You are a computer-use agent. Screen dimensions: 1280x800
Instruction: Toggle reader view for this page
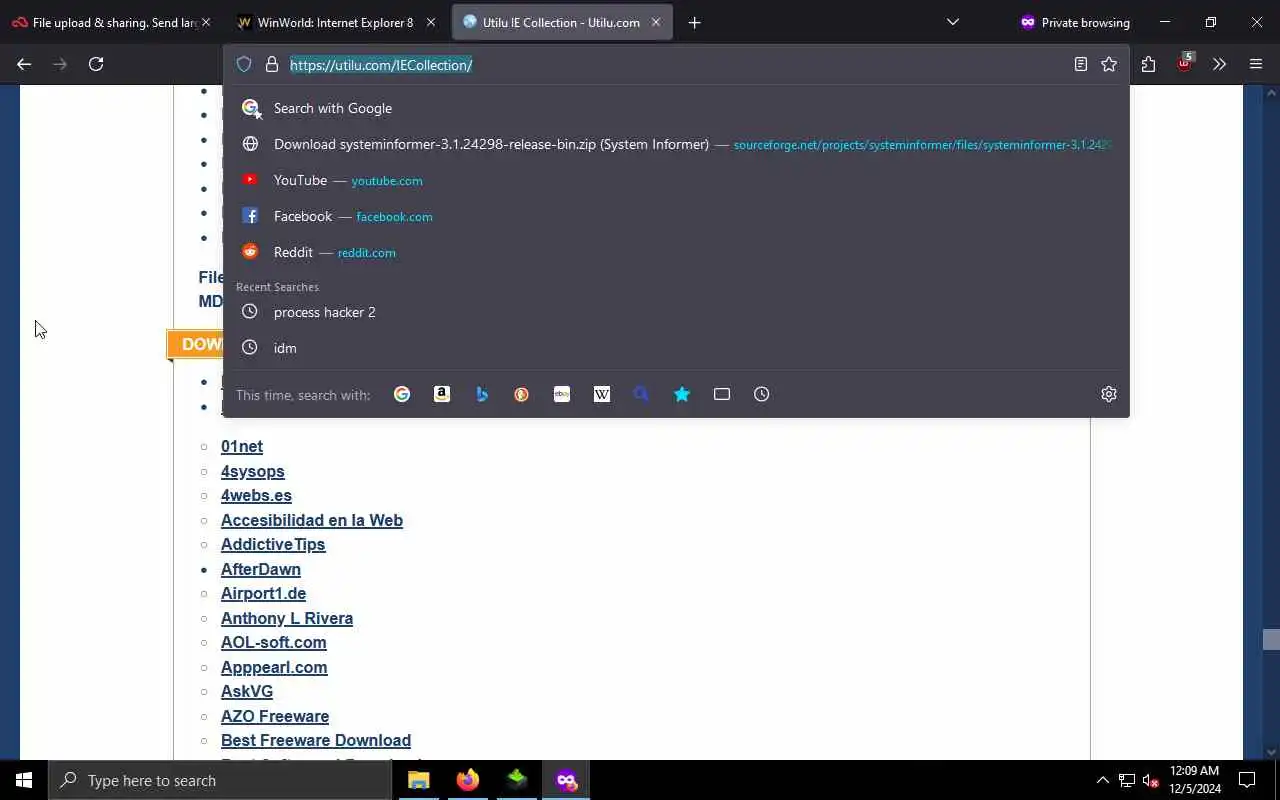[x=1081, y=64]
